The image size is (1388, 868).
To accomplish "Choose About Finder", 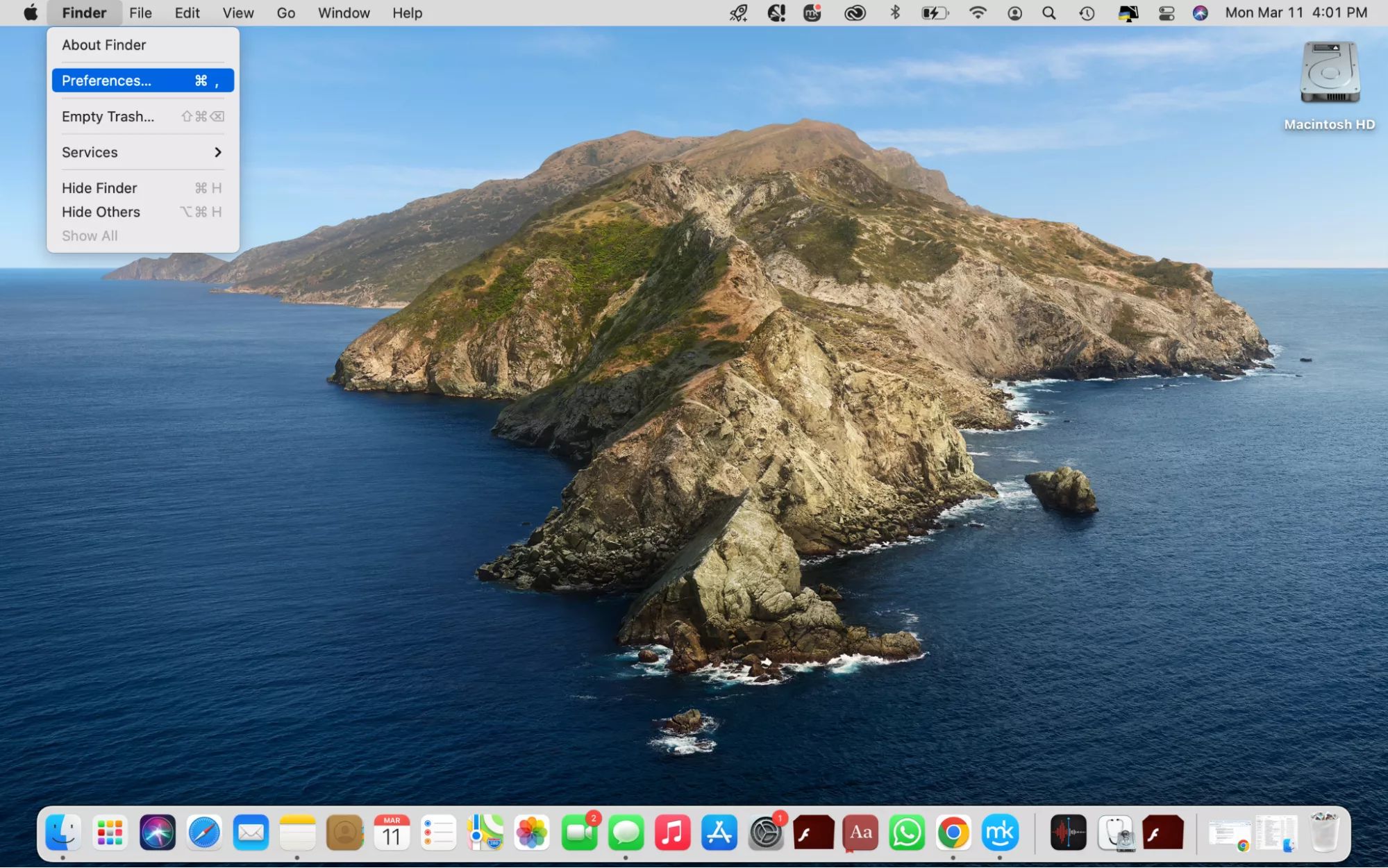I will point(103,44).
